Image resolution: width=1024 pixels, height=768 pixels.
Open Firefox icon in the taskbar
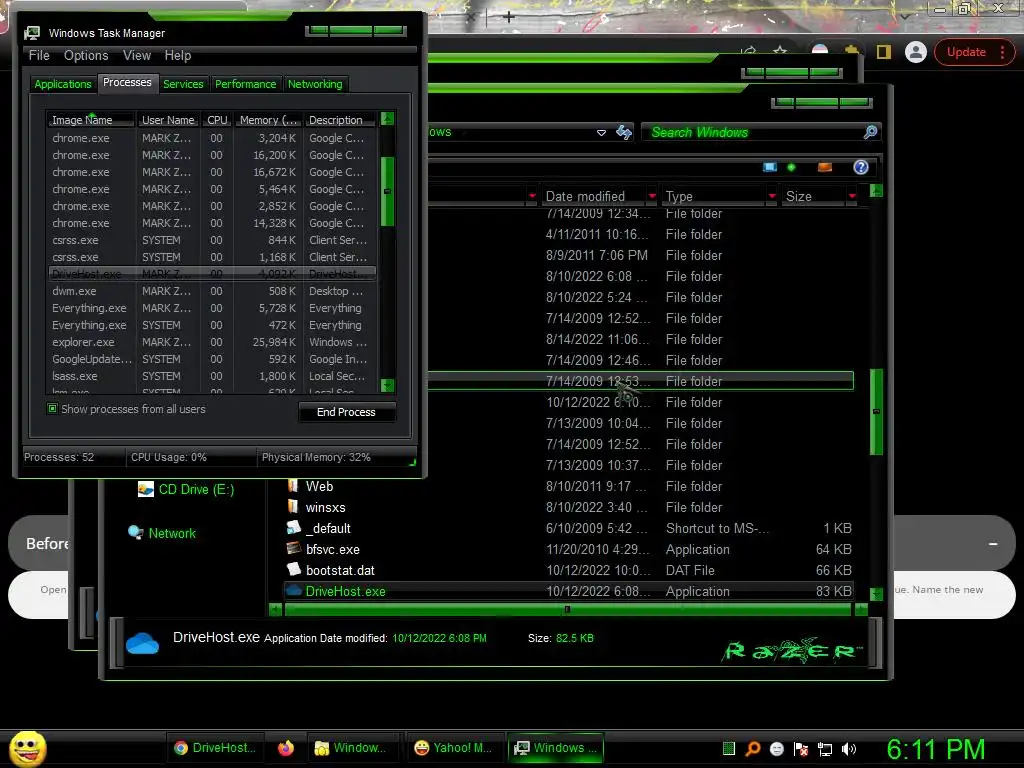point(286,748)
